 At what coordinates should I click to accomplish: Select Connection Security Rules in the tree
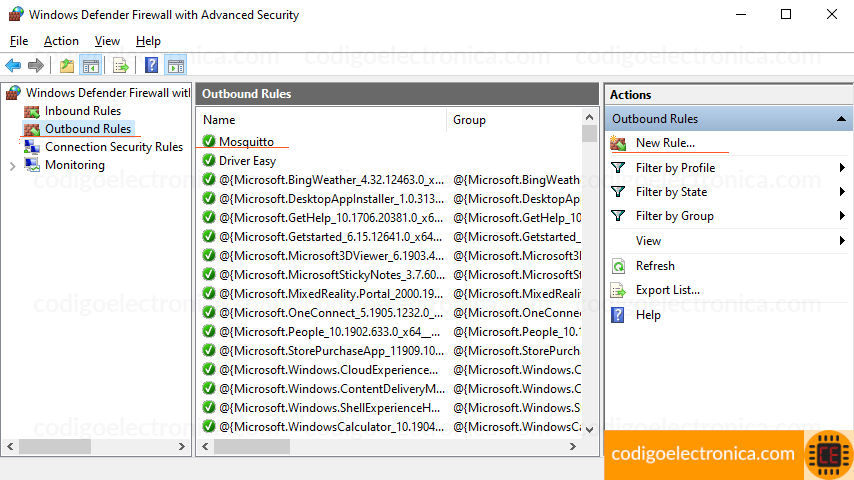pyautogui.click(x=114, y=147)
